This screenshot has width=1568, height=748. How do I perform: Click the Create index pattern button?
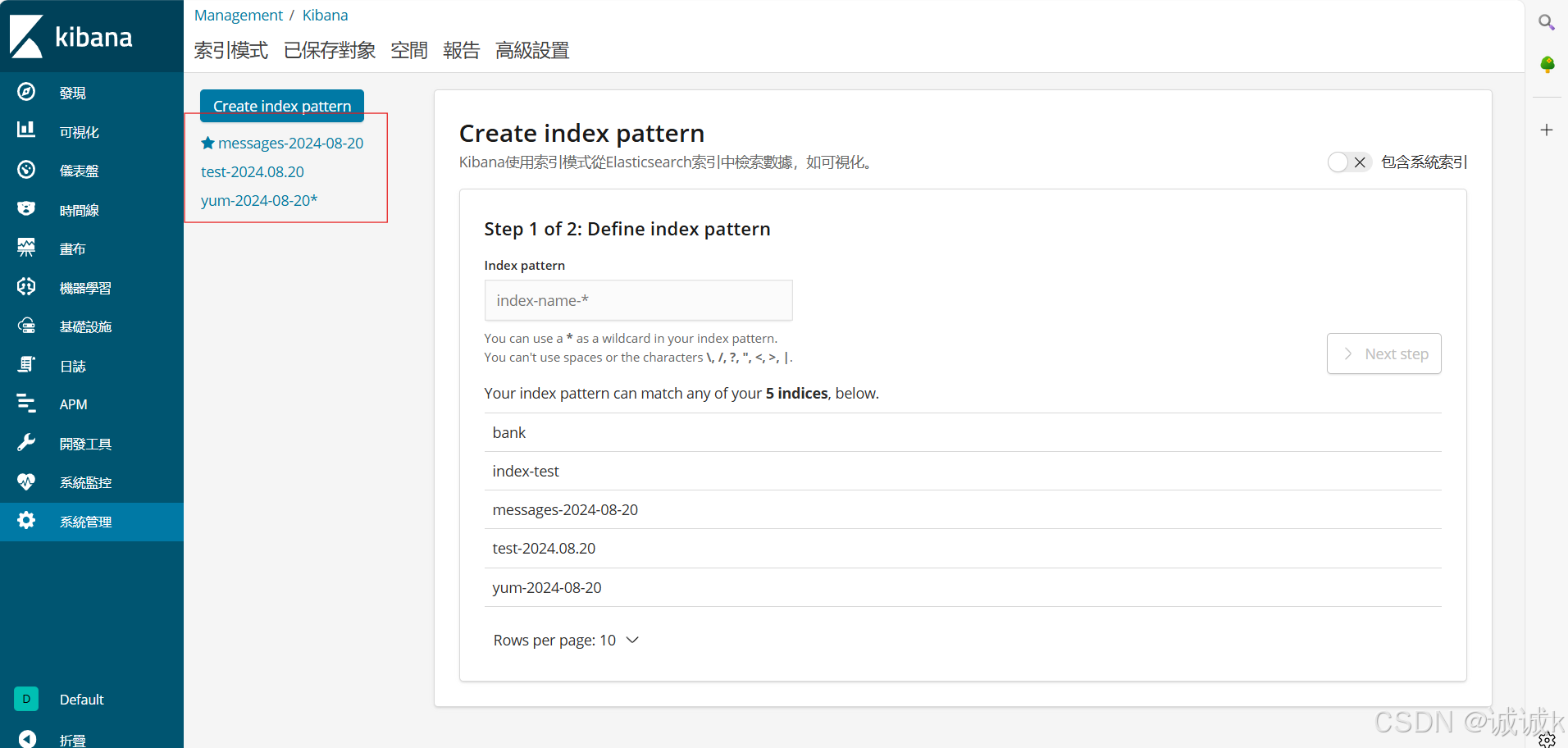pyautogui.click(x=282, y=106)
